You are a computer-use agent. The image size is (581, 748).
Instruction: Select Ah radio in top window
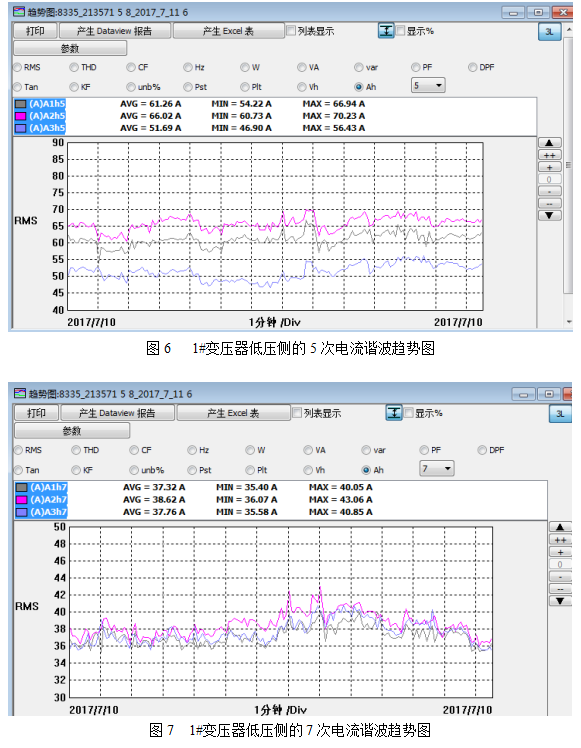359,87
